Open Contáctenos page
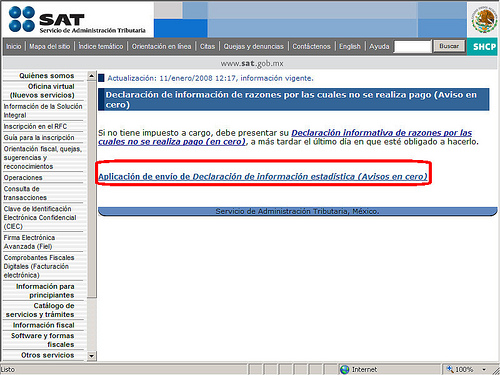The height and width of the screenshot is (375, 500). point(311,46)
